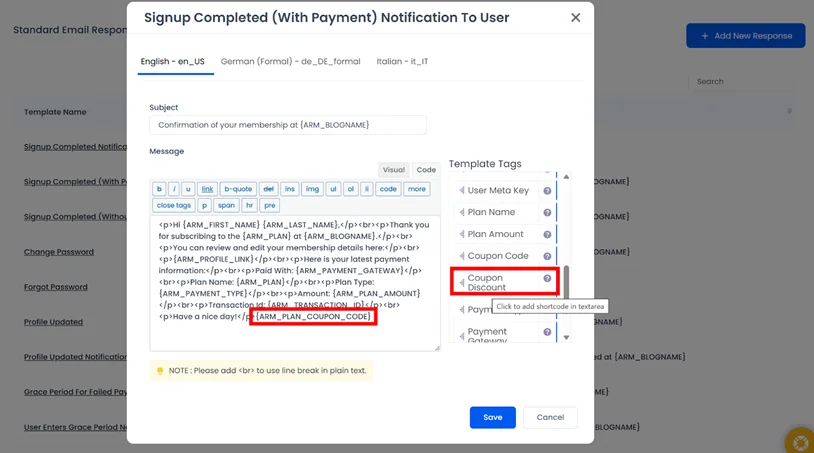The height and width of the screenshot is (453, 814).
Task: Insert pre tag from toolbar
Action: (x=269, y=205)
